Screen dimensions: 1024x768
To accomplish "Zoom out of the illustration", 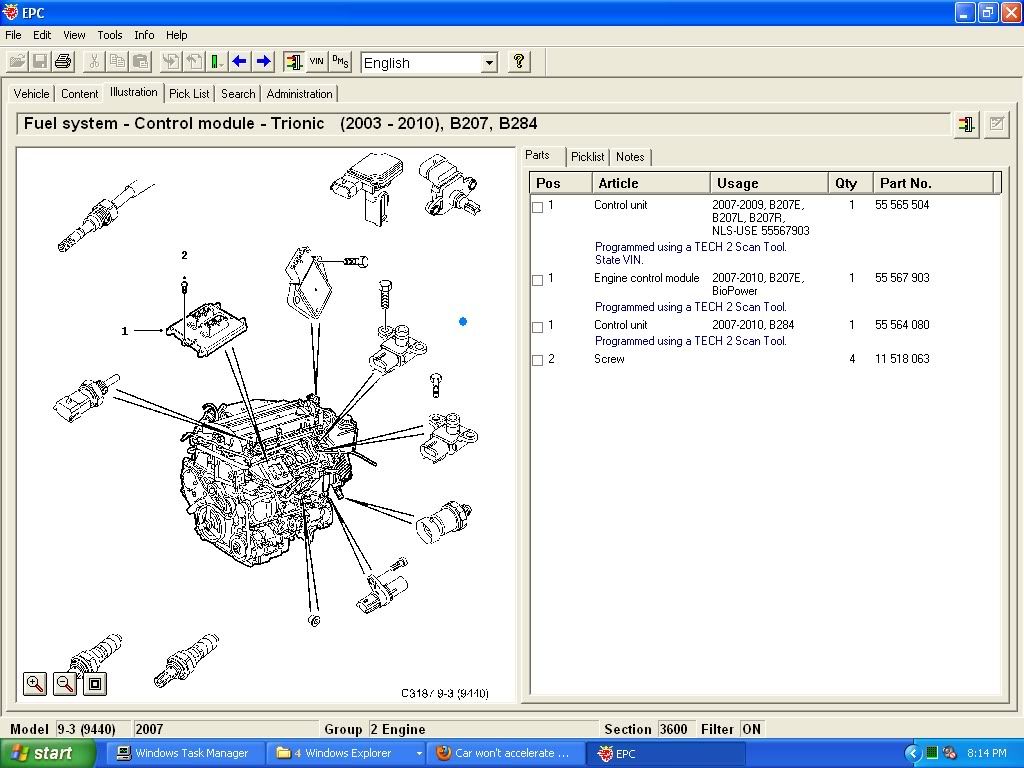I will pos(65,684).
